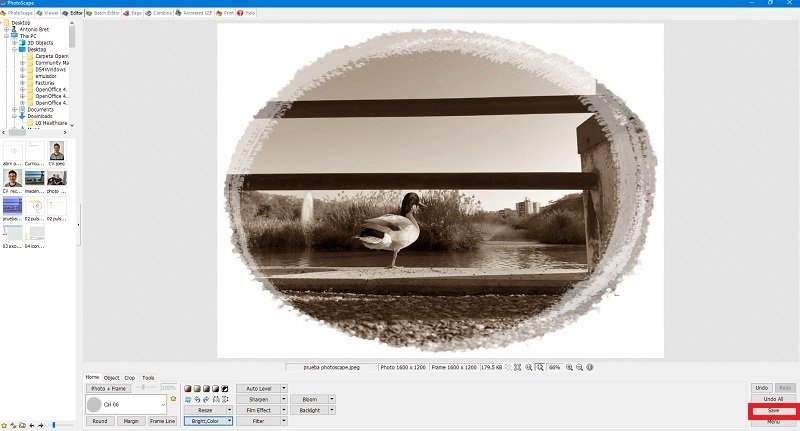Open the Combine tab
800x431 pixels.
click(159, 13)
